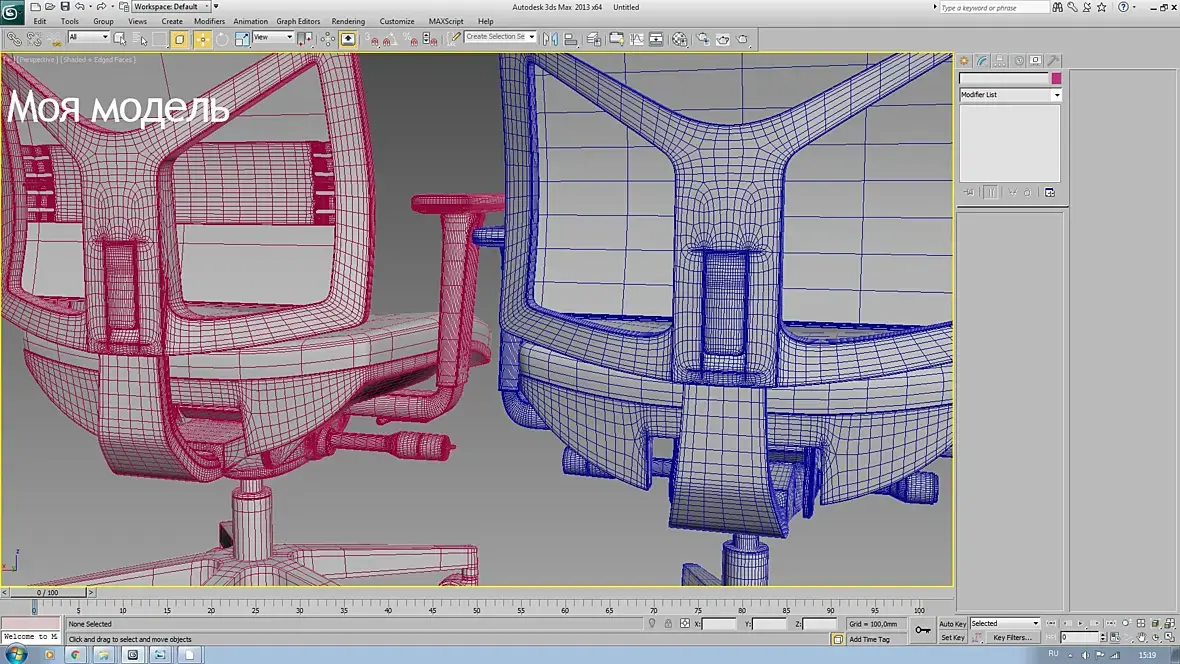Open the Material Editor from toolbar
The width and height of the screenshot is (1180, 664).
680,39
